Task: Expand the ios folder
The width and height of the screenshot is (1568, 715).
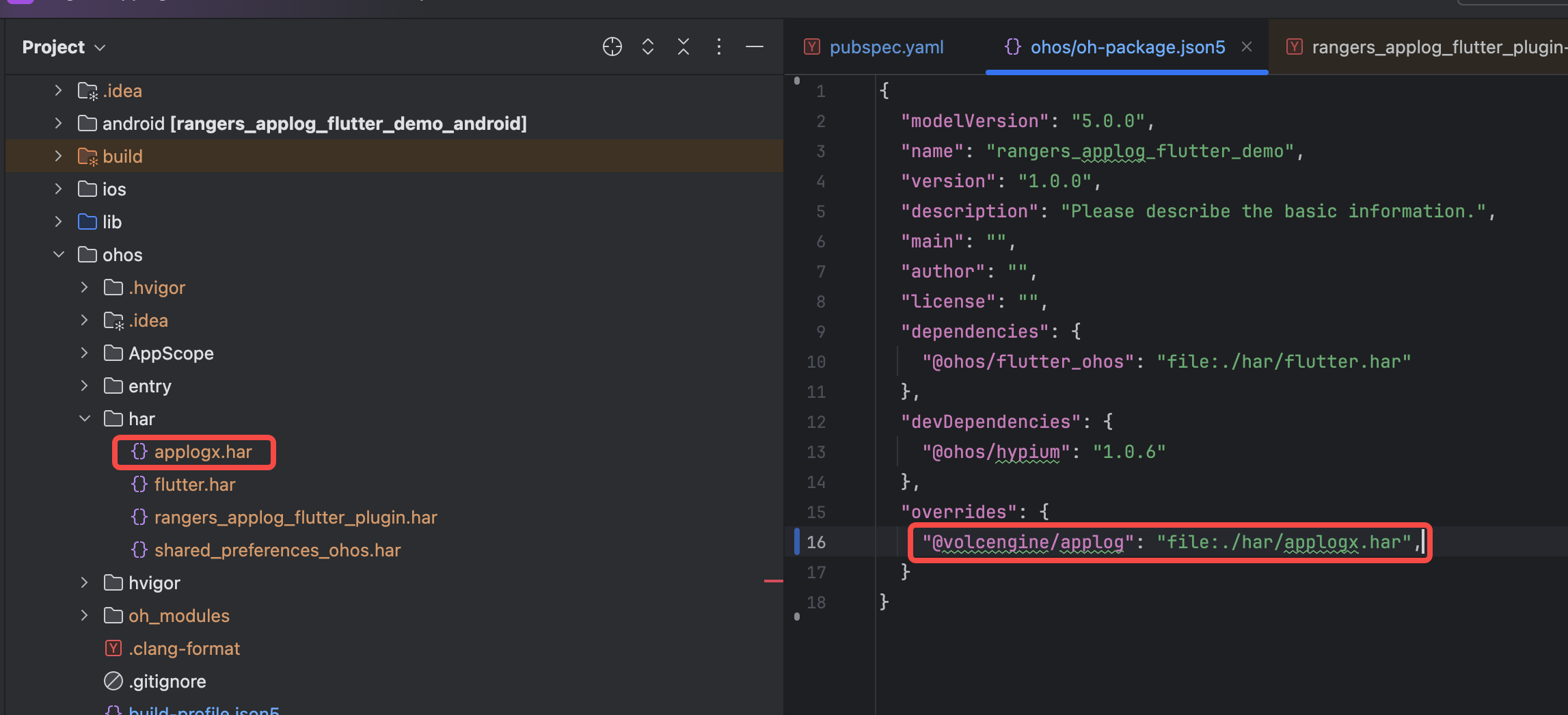Action: point(58,189)
